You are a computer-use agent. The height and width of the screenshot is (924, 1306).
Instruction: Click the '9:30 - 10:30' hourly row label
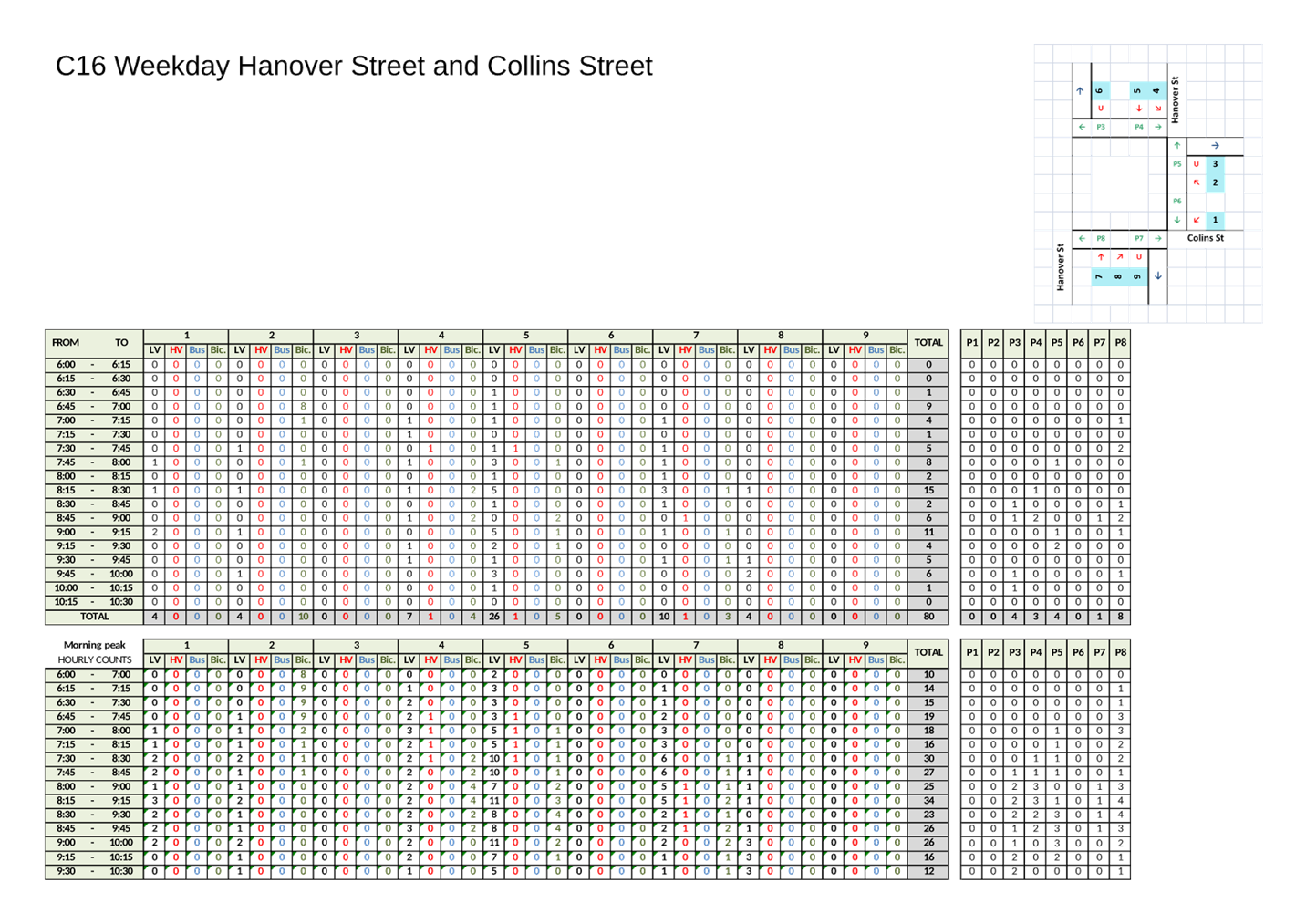[x=93, y=871]
